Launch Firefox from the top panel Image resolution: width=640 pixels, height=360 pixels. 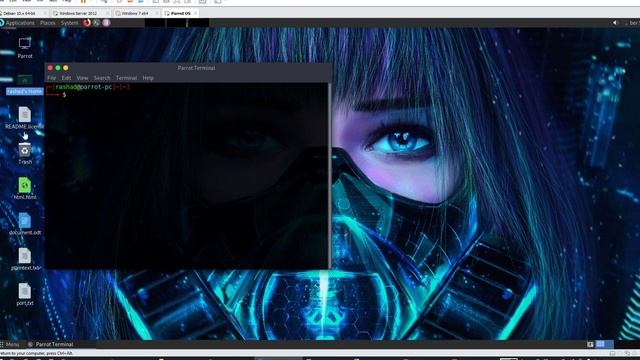pos(87,23)
